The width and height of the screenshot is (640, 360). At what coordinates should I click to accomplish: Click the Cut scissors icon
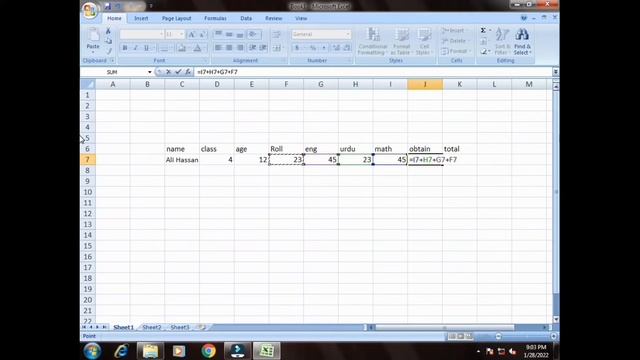coord(108,31)
